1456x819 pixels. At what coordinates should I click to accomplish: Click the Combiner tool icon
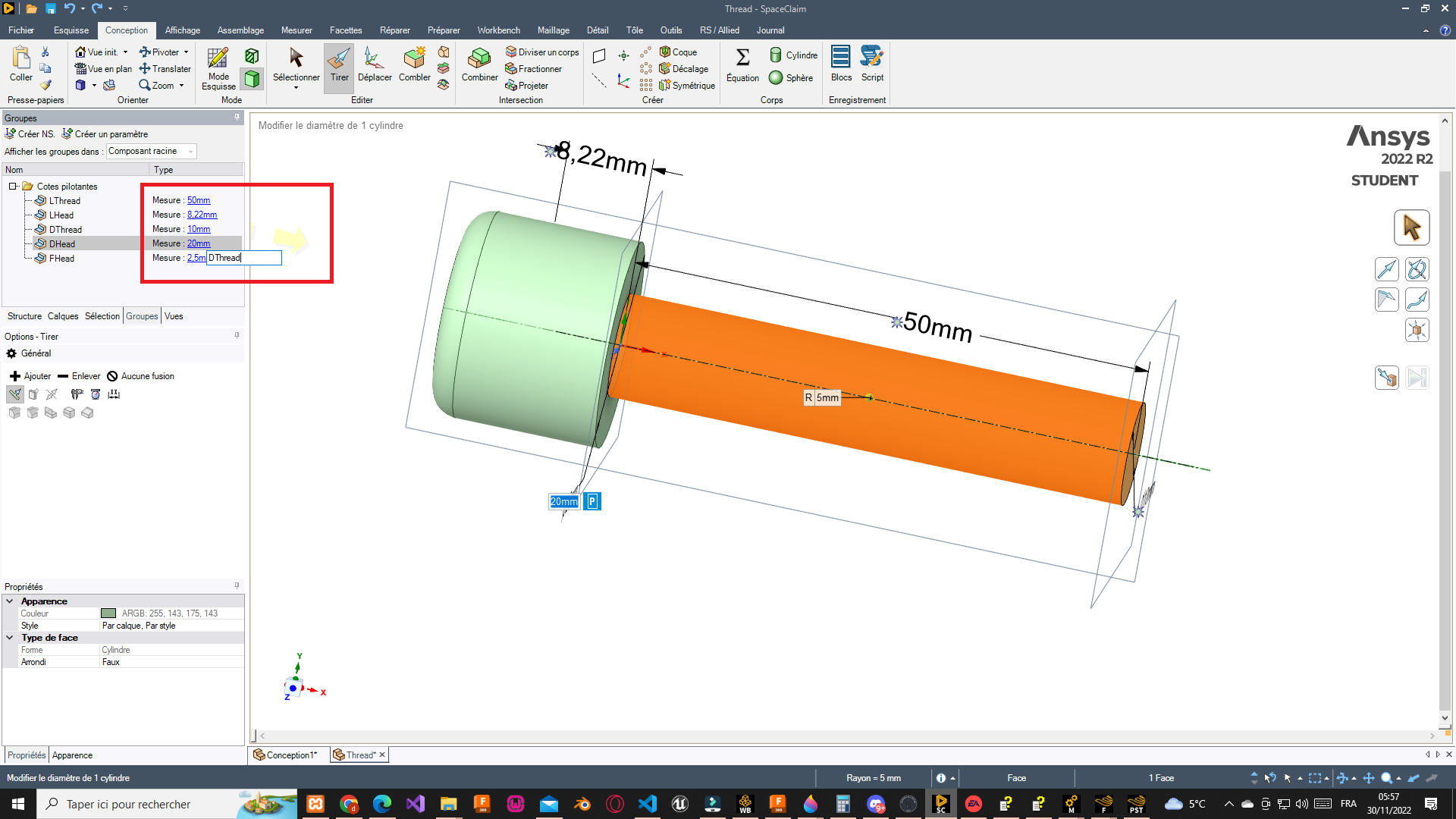479,64
